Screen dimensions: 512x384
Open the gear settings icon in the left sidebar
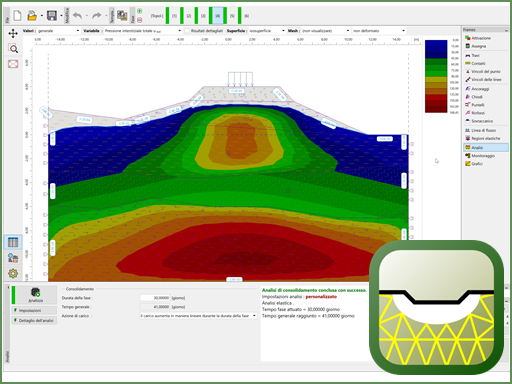(x=13, y=274)
